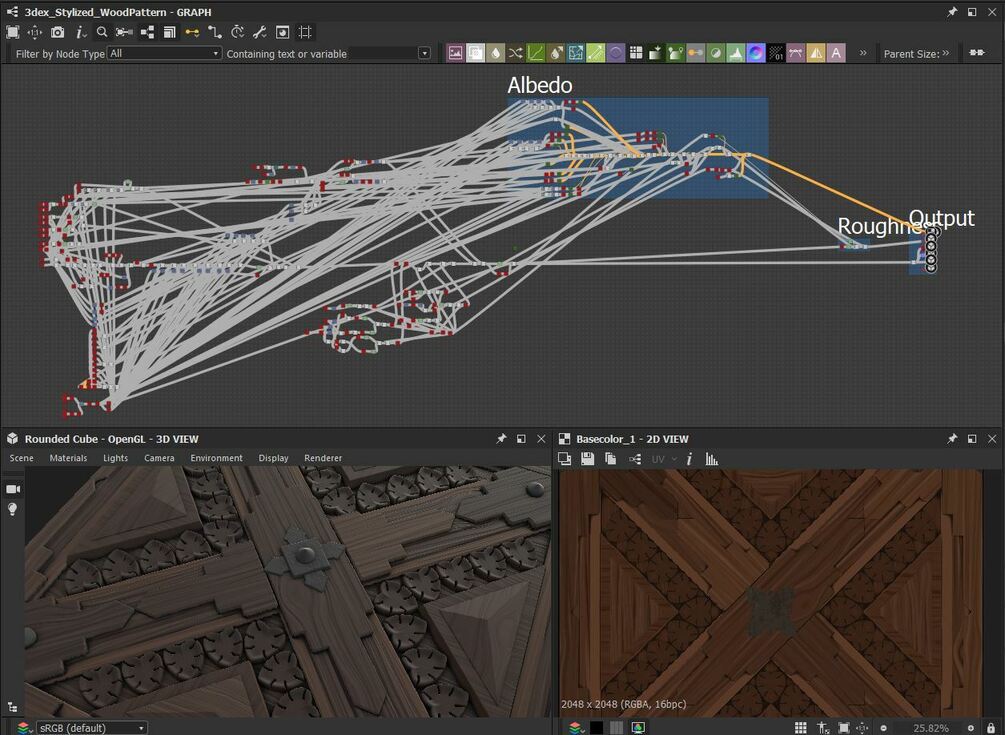The height and width of the screenshot is (735, 1005).
Task: Click the black color swatch in 2D view
Action: coord(596,728)
